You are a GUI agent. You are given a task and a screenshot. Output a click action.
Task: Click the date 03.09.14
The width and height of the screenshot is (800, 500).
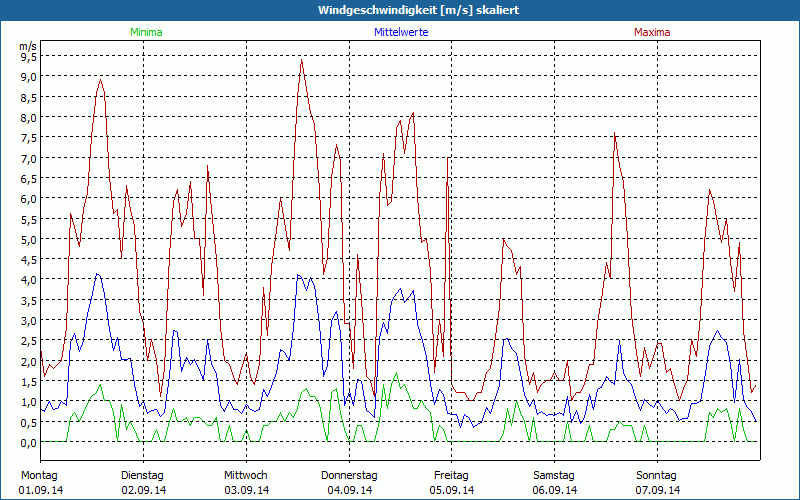tap(246, 490)
